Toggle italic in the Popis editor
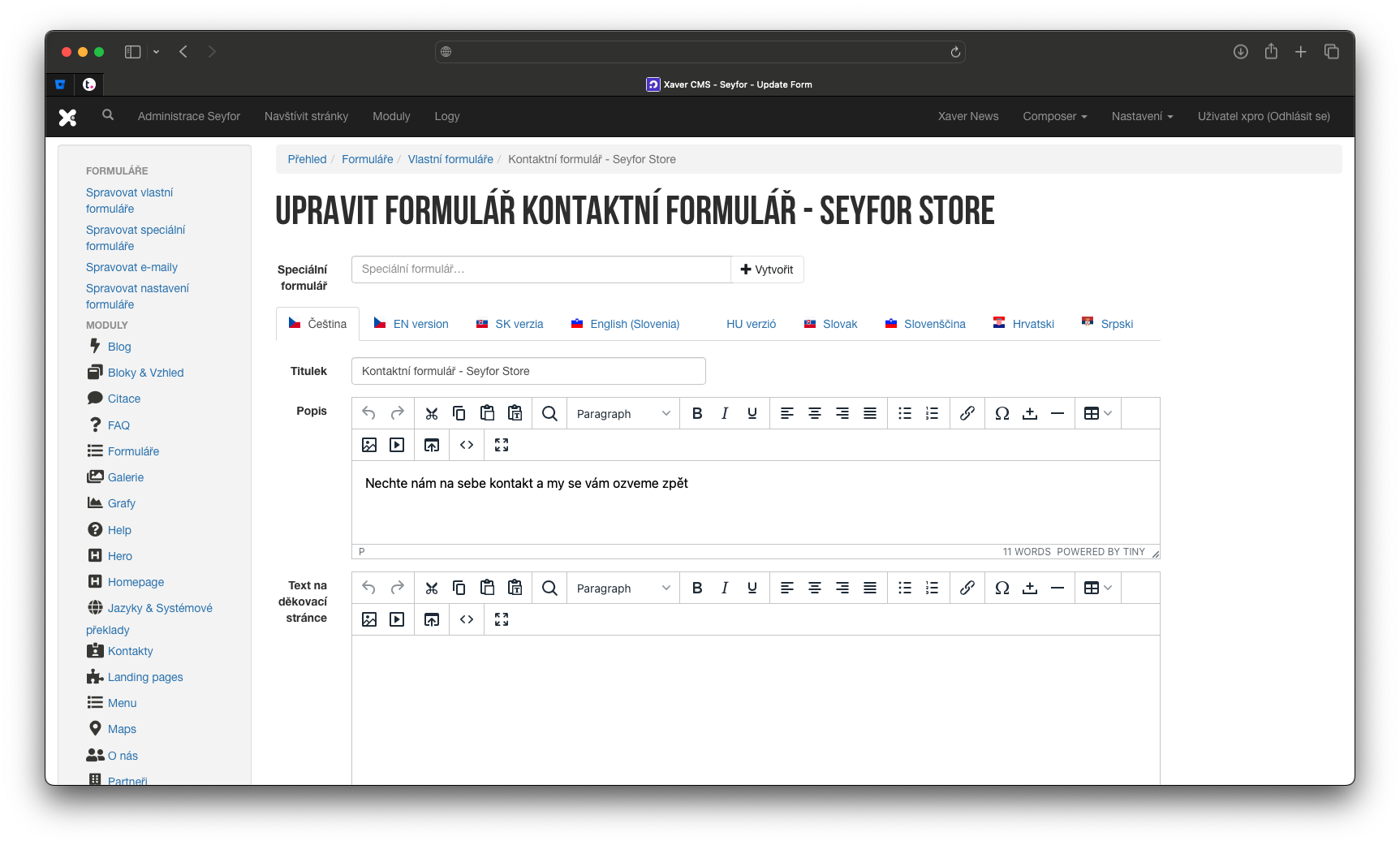The height and width of the screenshot is (845, 1400). tap(725, 413)
